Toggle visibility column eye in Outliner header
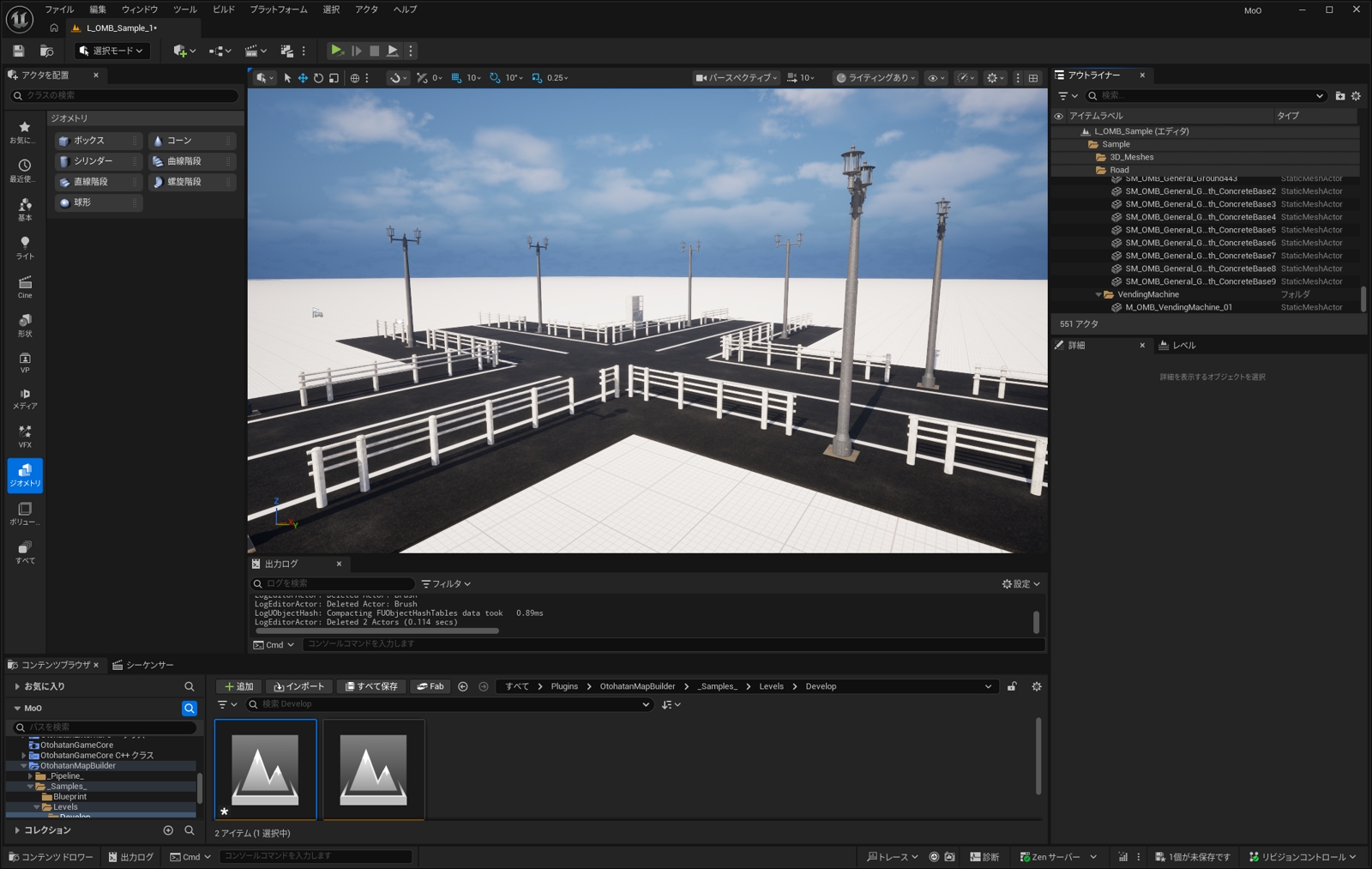 (1058, 116)
